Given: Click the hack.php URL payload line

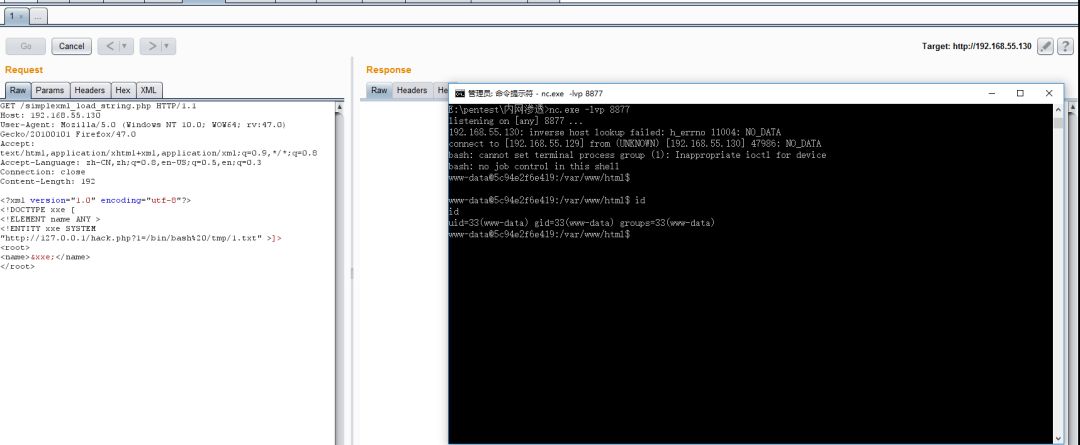Looking at the screenshot, I should click(141, 238).
